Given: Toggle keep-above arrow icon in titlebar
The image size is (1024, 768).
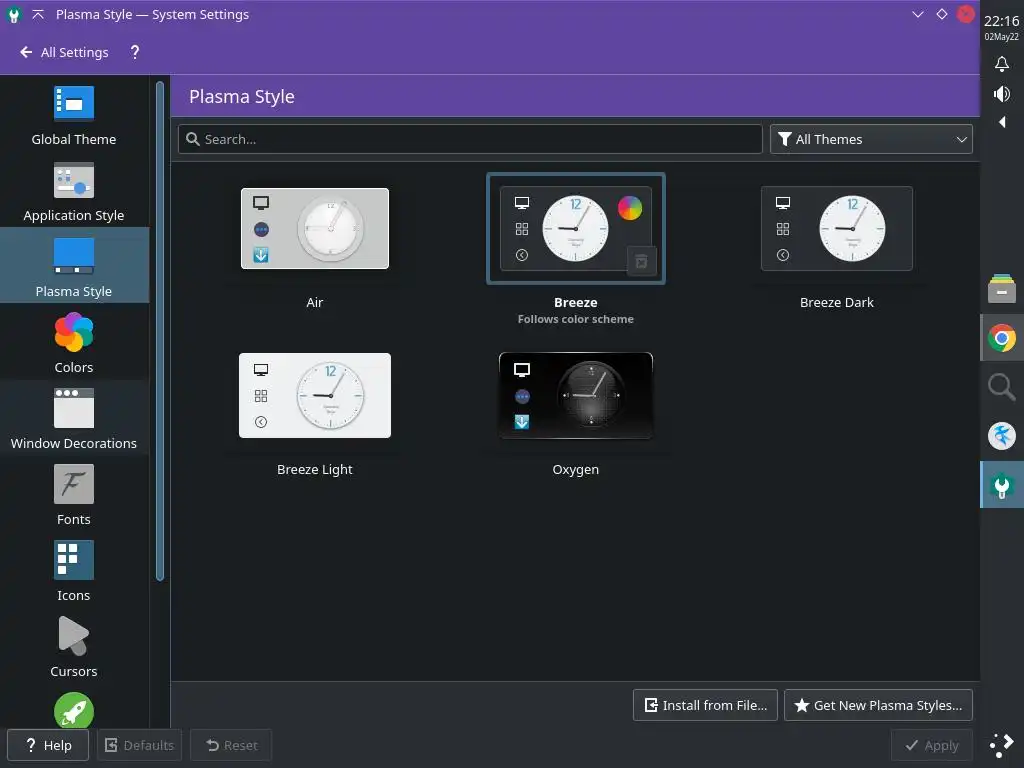Looking at the screenshot, I should [x=38, y=14].
